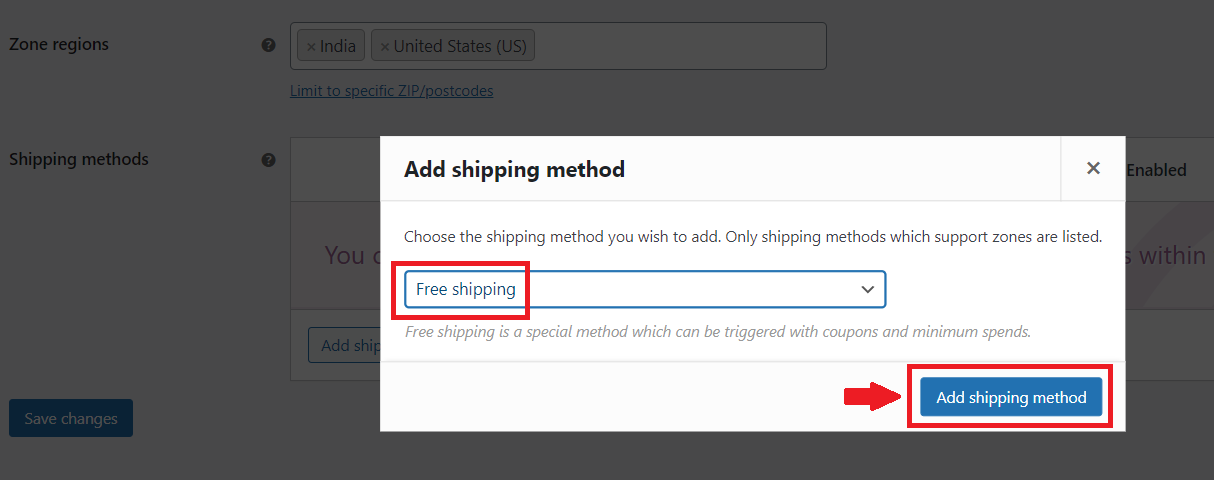Image resolution: width=1214 pixels, height=480 pixels.
Task: Remove the India region tag
Action: 311,47
